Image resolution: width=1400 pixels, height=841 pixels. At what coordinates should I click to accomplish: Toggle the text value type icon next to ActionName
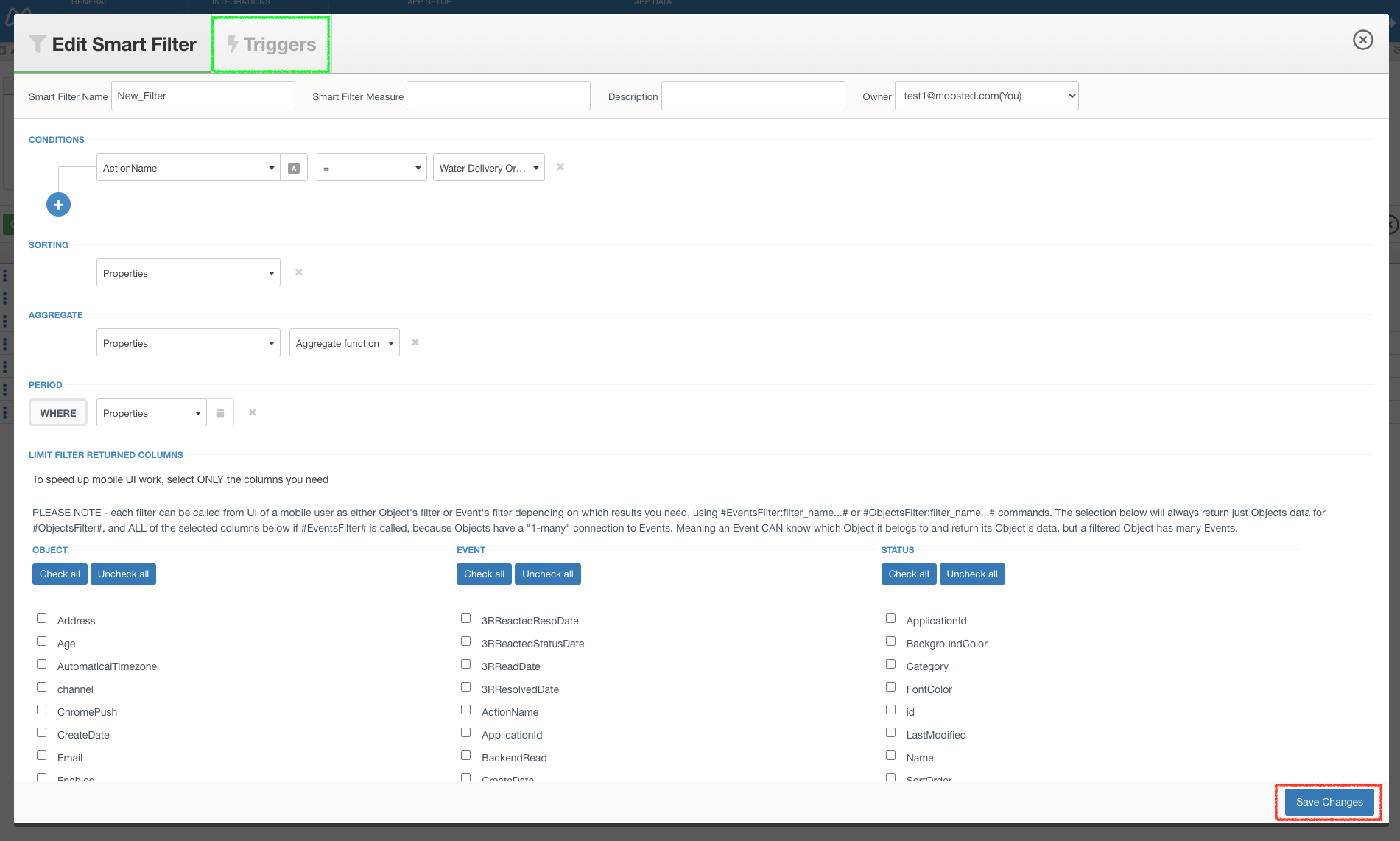pyautogui.click(x=294, y=168)
